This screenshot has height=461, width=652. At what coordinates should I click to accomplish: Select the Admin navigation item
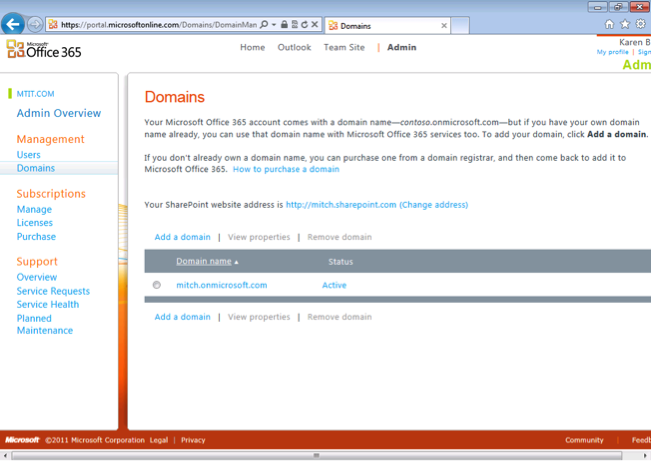point(402,47)
